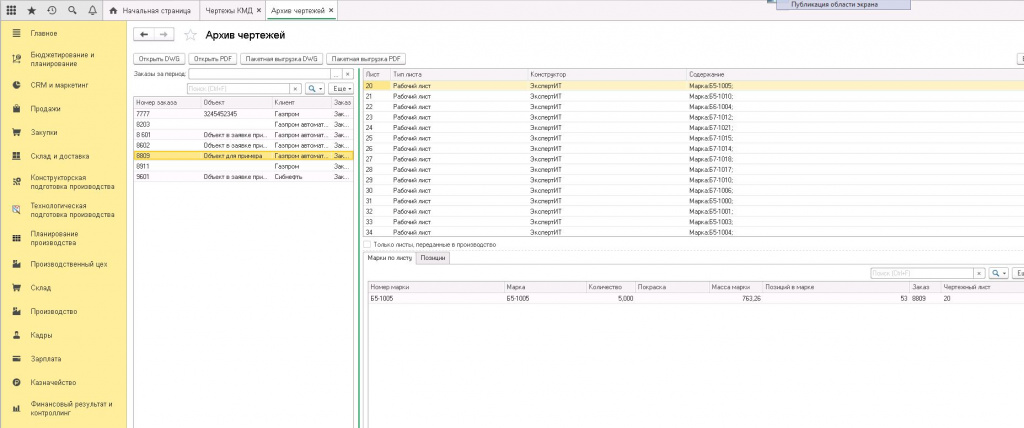This screenshot has width=1024, height=428.
Task: Click Кадры sidebar person icon
Action: [x=16, y=335]
